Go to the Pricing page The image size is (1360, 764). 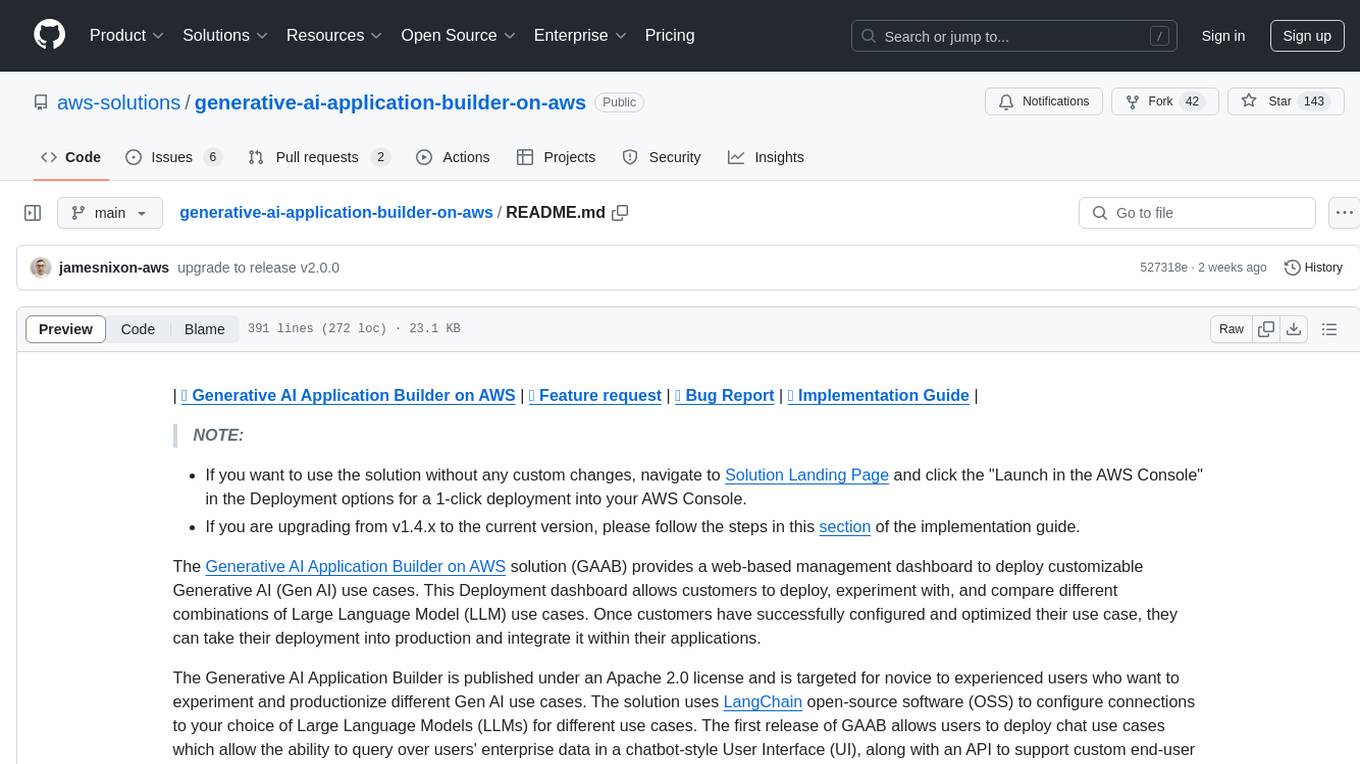pyautogui.click(x=670, y=35)
